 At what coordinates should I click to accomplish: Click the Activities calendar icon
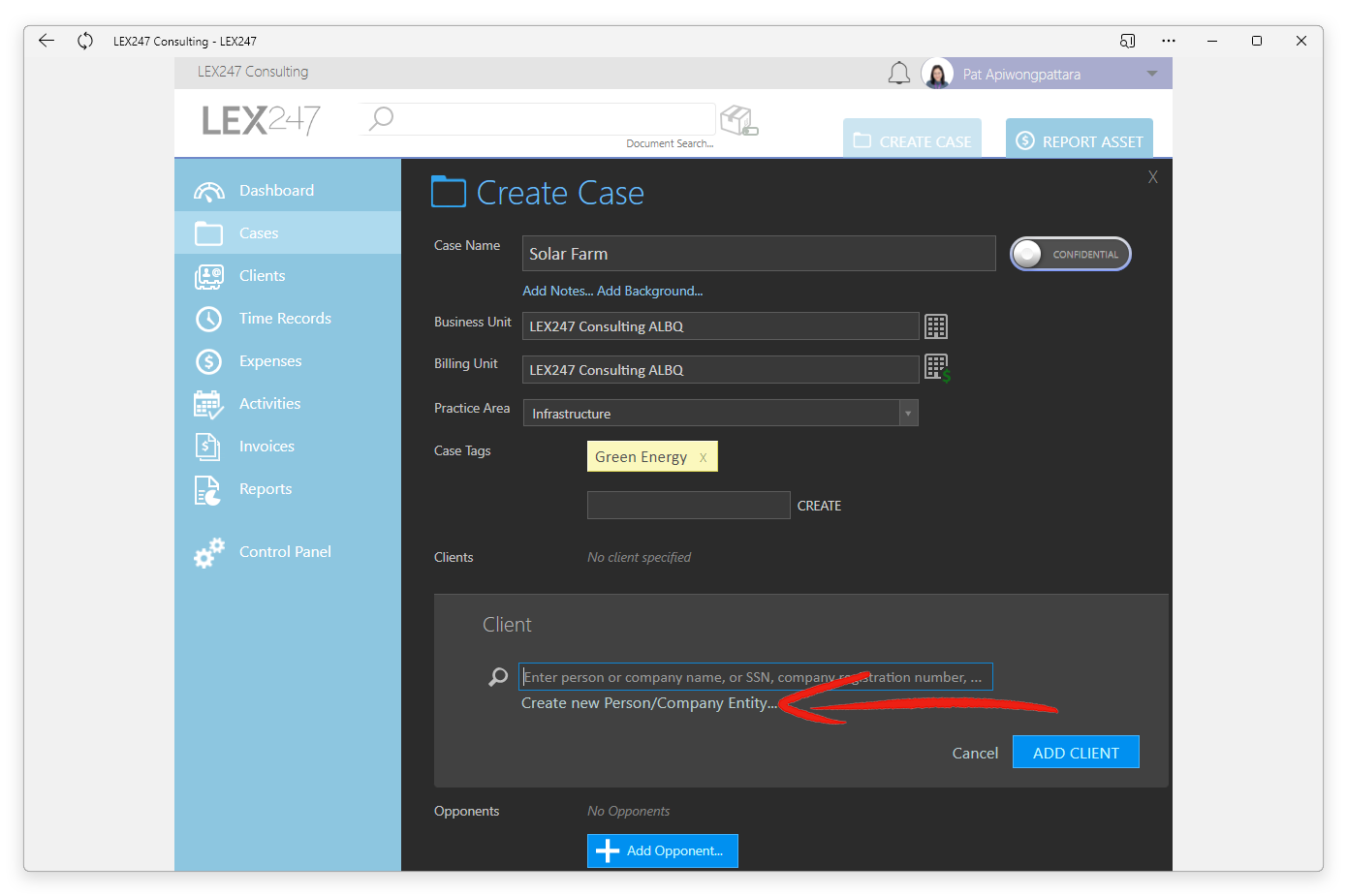coord(208,404)
